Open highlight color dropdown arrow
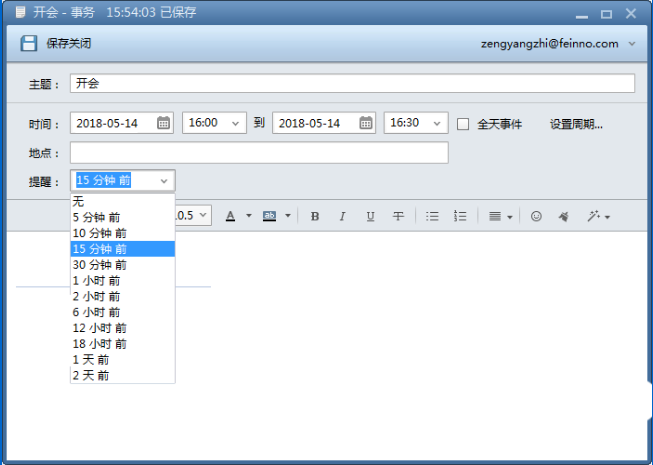The height and width of the screenshot is (465, 653). [288, 216]
